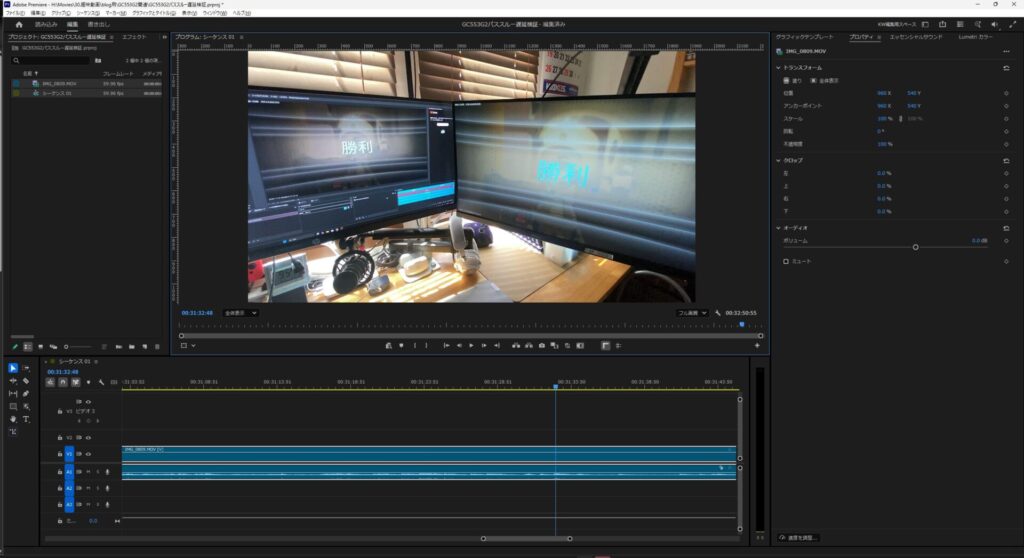
Task: Toggle lock on audio track A1
Action: (x=60, y=471)
